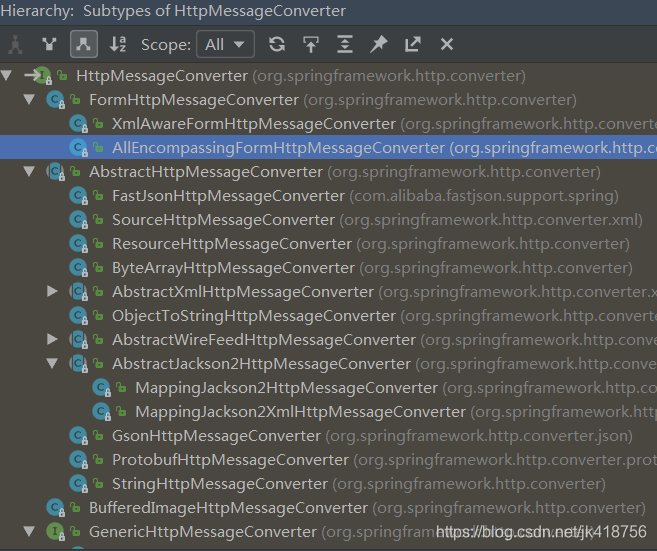Click the class icon of ProtobufHttpMessageConverter
Viewport: 657px width, 551px height.
pyautogui.click(x=78, y=460)
